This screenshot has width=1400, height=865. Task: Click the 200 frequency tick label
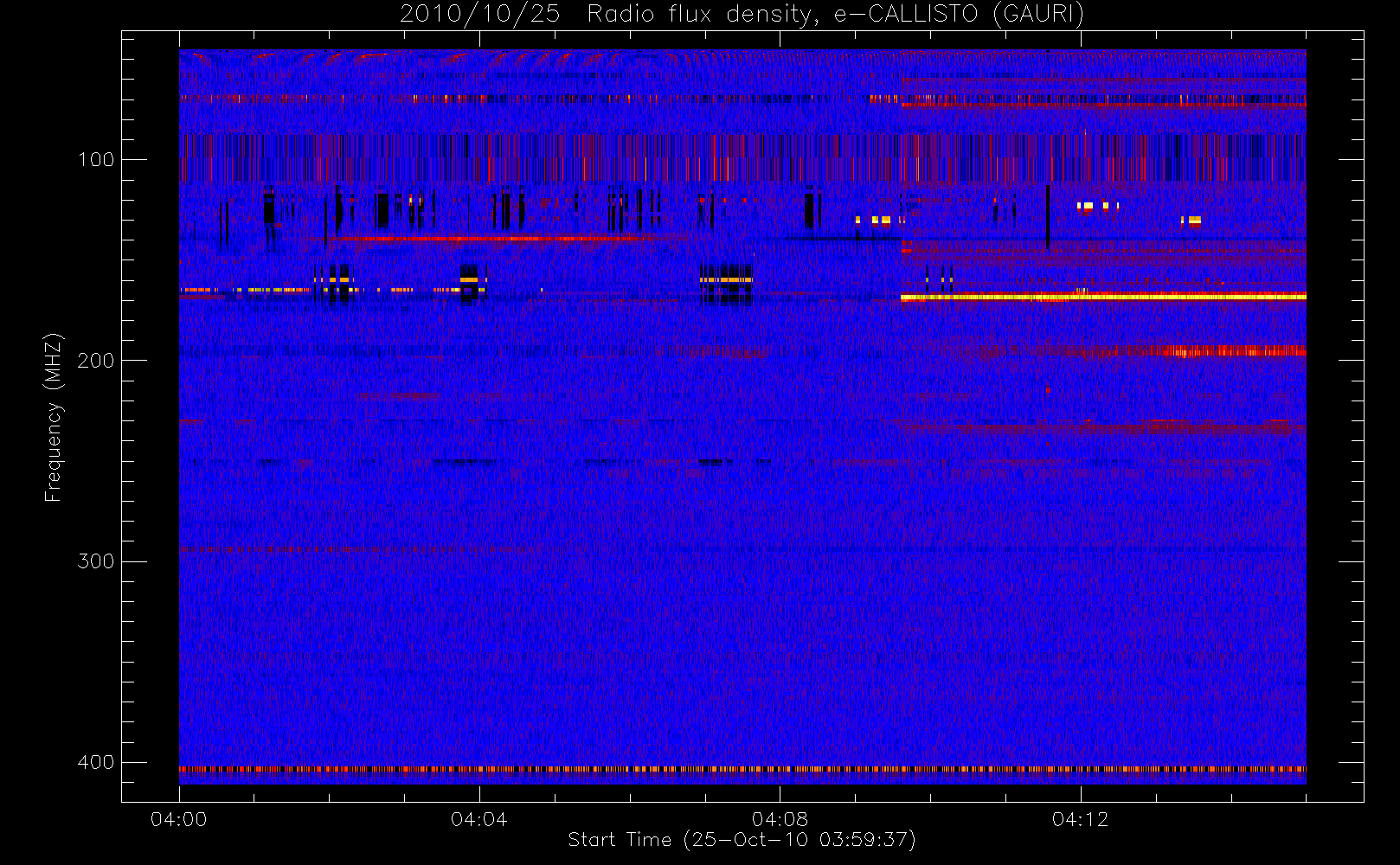tap(96, 360)
